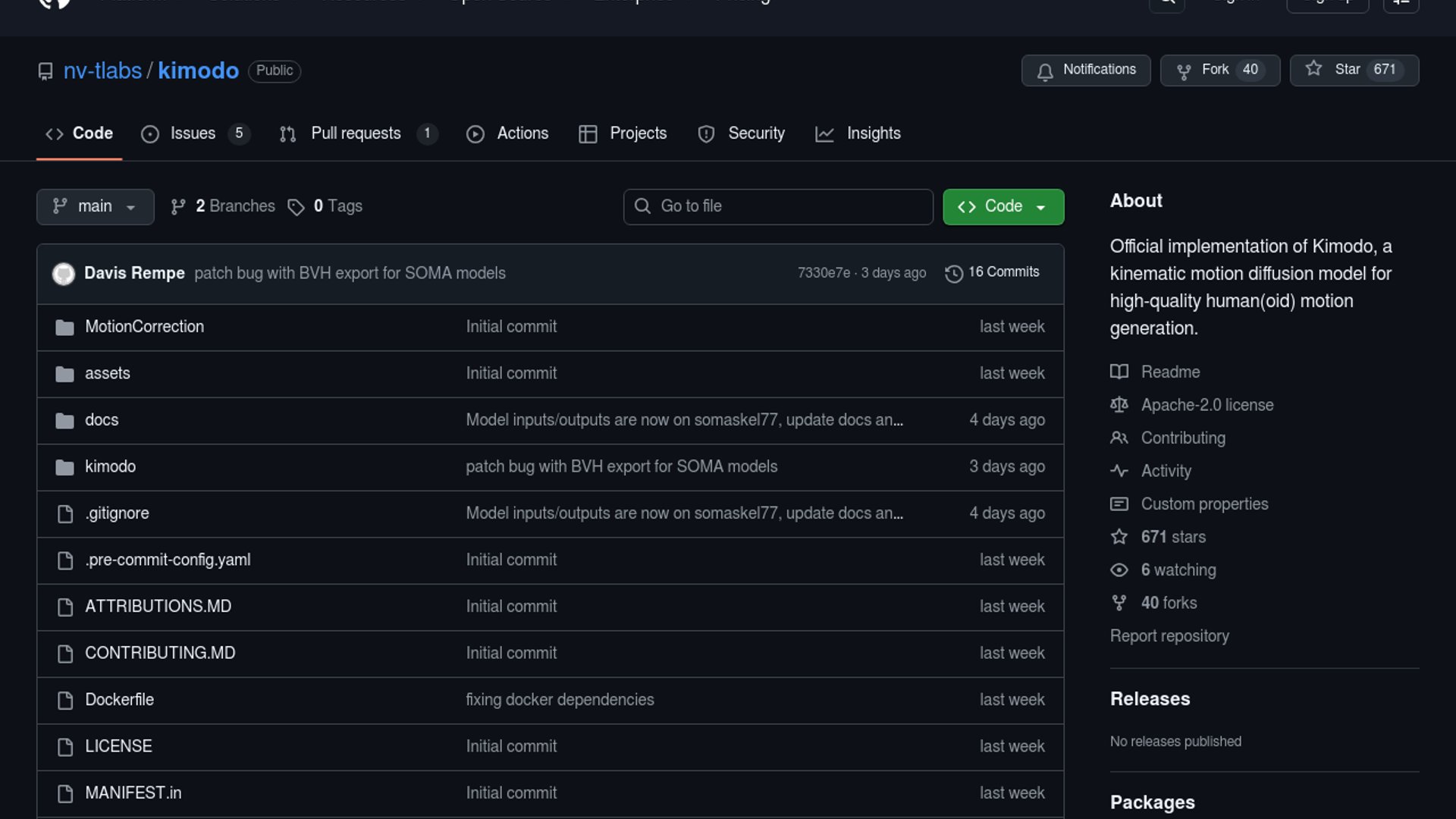This screenshot has width=1456, height=819.
Task: Click the tag icon next to Tags
Action: click(296, 207)
